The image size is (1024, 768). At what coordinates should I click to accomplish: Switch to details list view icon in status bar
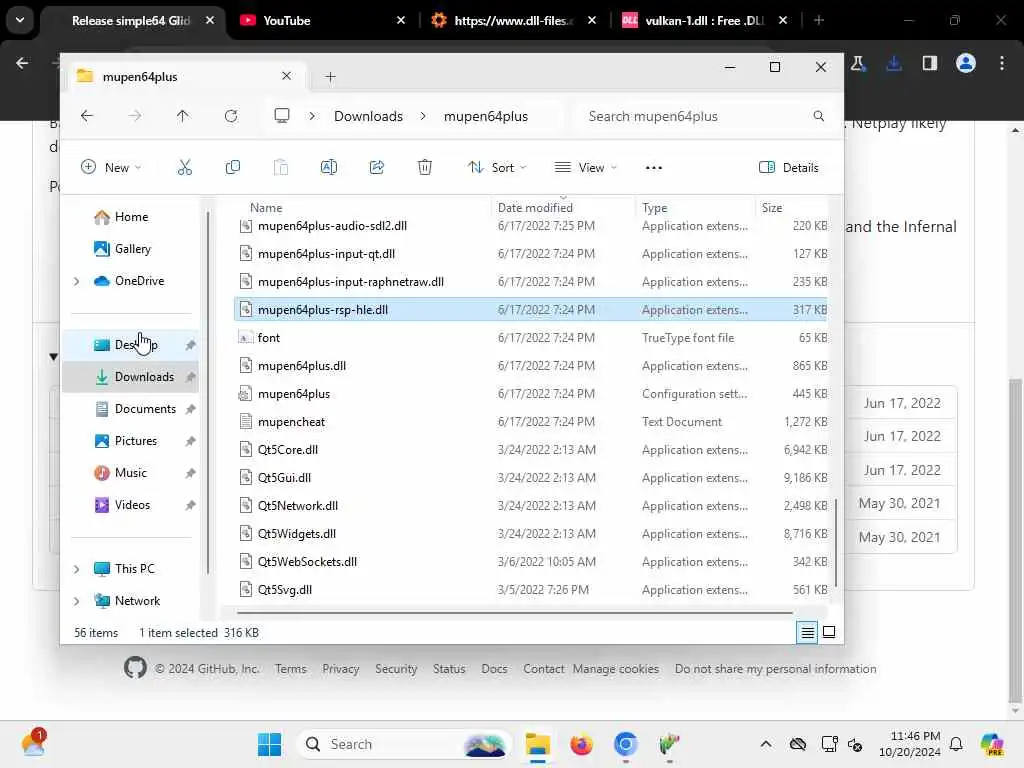pyautogui.click(x=807, y=632)
